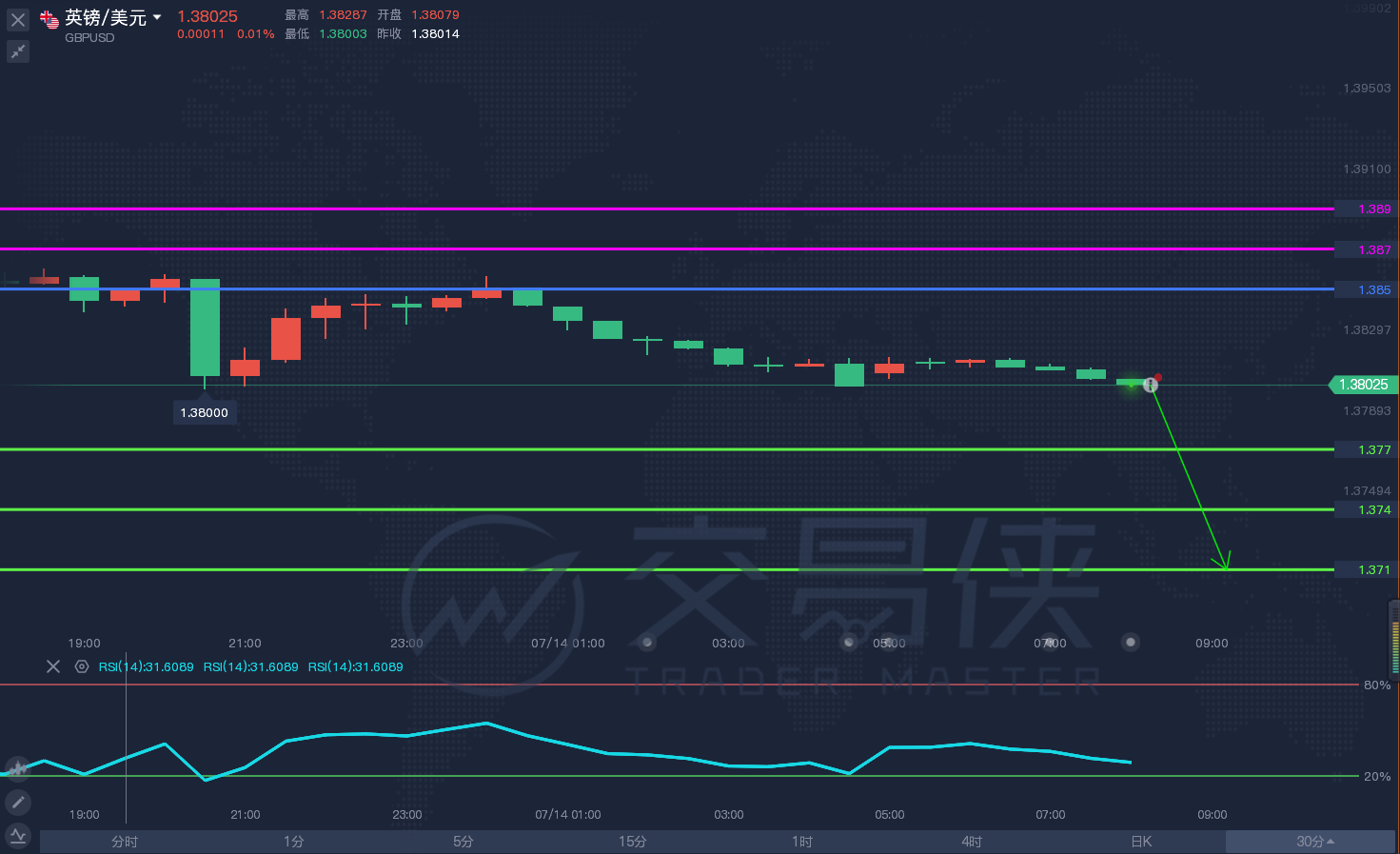The height and width of the screenshot is (854, 1400).
Task: Click the GBP/USD flag icon
Action: (49, 19)
